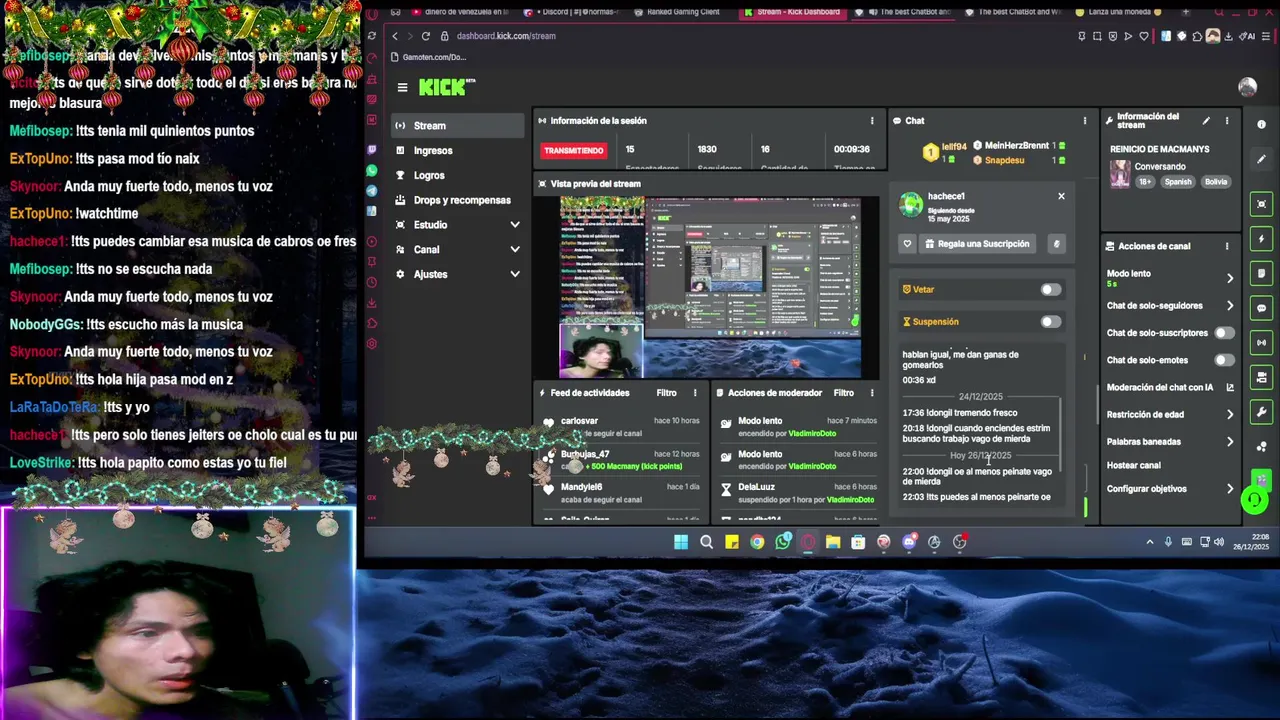Toggle the Vetar switch
Viewport: 1280px width, 720px height.
click(x=1050, y=290)
